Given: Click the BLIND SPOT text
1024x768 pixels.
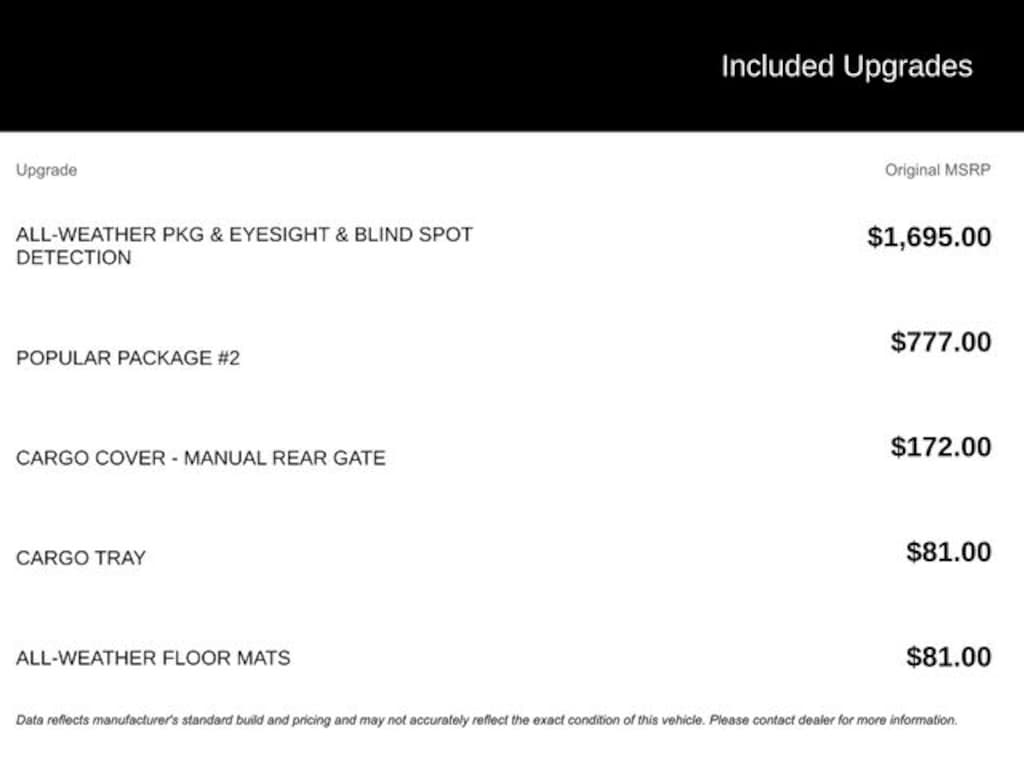Looking at the screenshot, I should pyautogui.click(x=413, y=235).
